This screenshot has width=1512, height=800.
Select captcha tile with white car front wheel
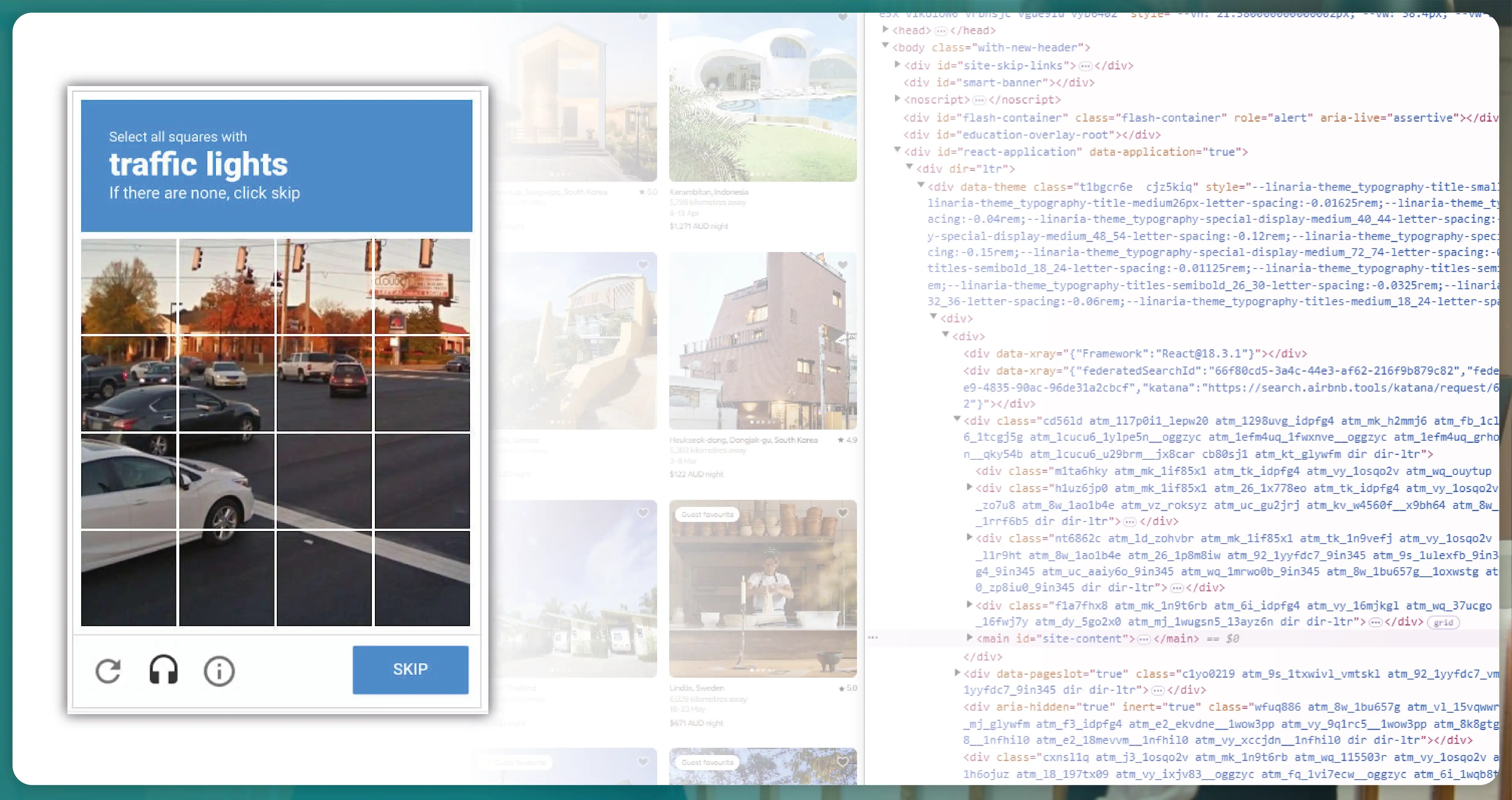[227, 481]
